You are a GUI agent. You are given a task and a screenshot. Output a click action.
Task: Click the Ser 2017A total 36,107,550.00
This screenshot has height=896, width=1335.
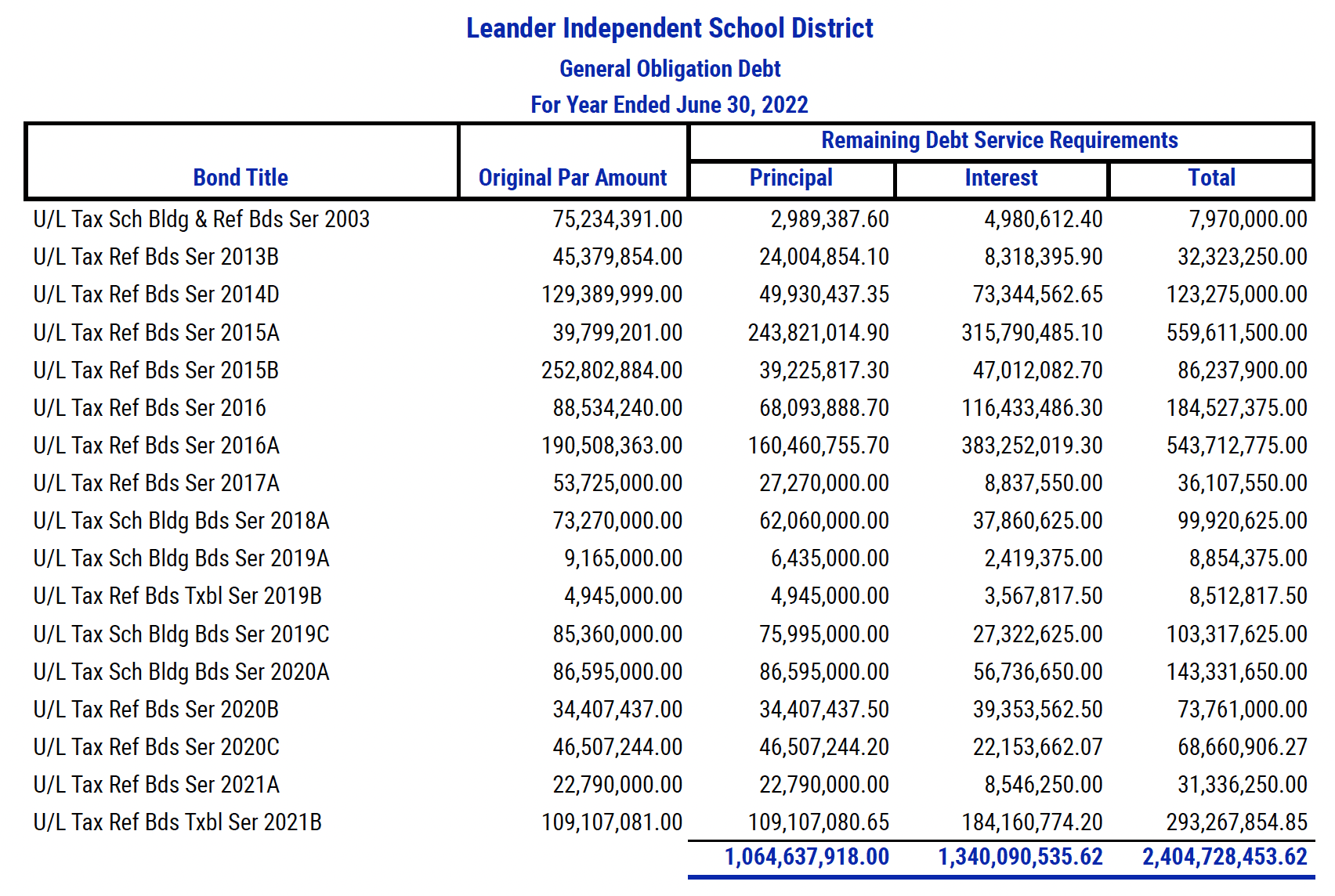(1243, 483)
